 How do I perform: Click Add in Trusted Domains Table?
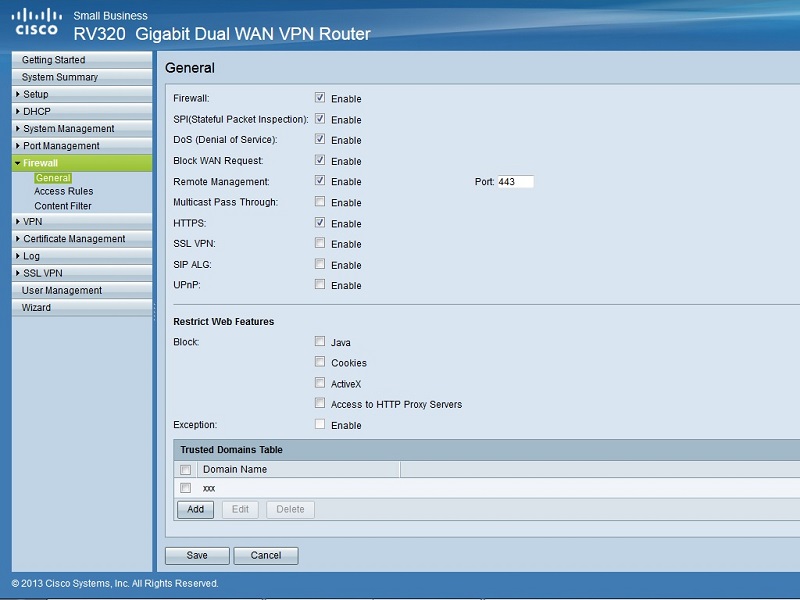tap(195, 509)
